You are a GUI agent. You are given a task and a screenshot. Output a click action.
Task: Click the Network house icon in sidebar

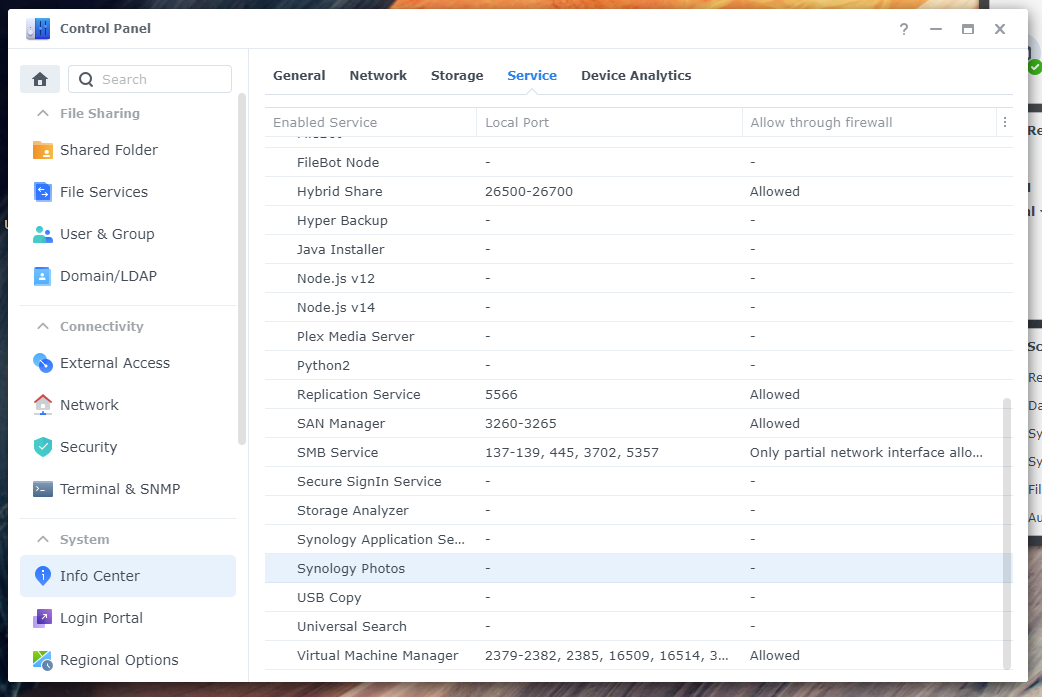click(x=43, y=405)
